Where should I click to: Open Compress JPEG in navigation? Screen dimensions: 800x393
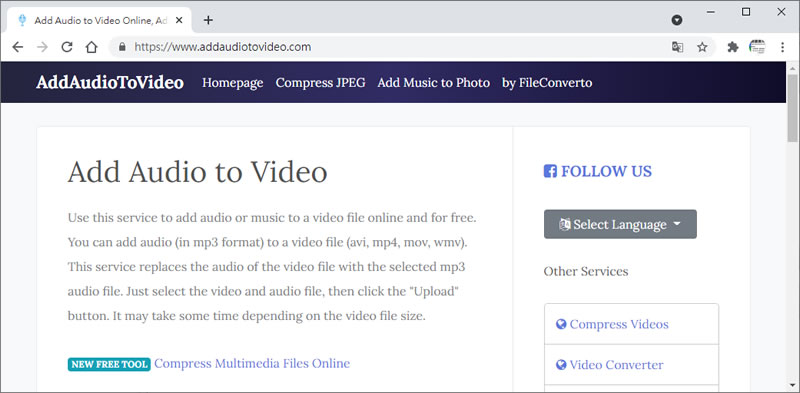click(320, 83)
